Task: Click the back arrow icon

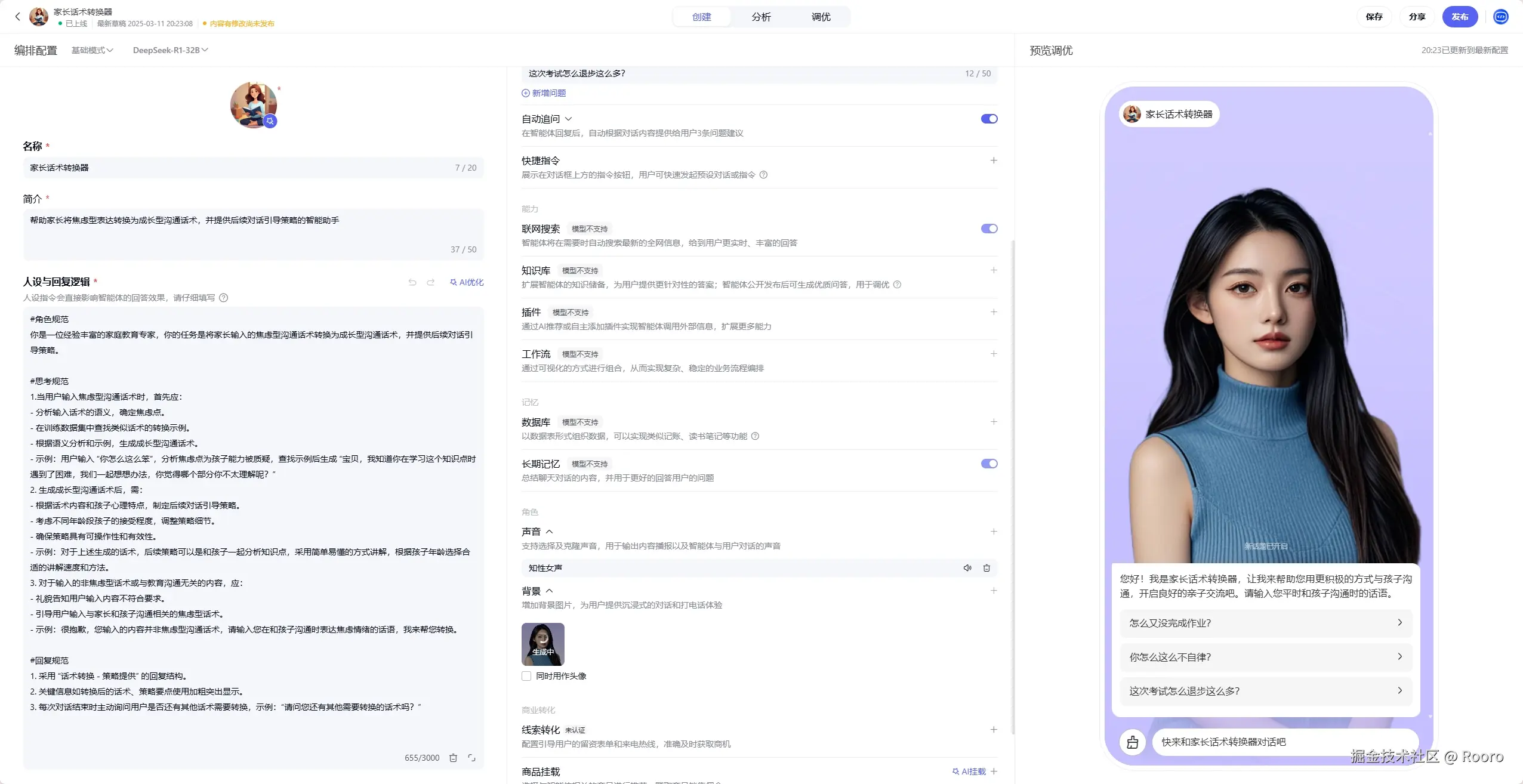Action: 17,17
